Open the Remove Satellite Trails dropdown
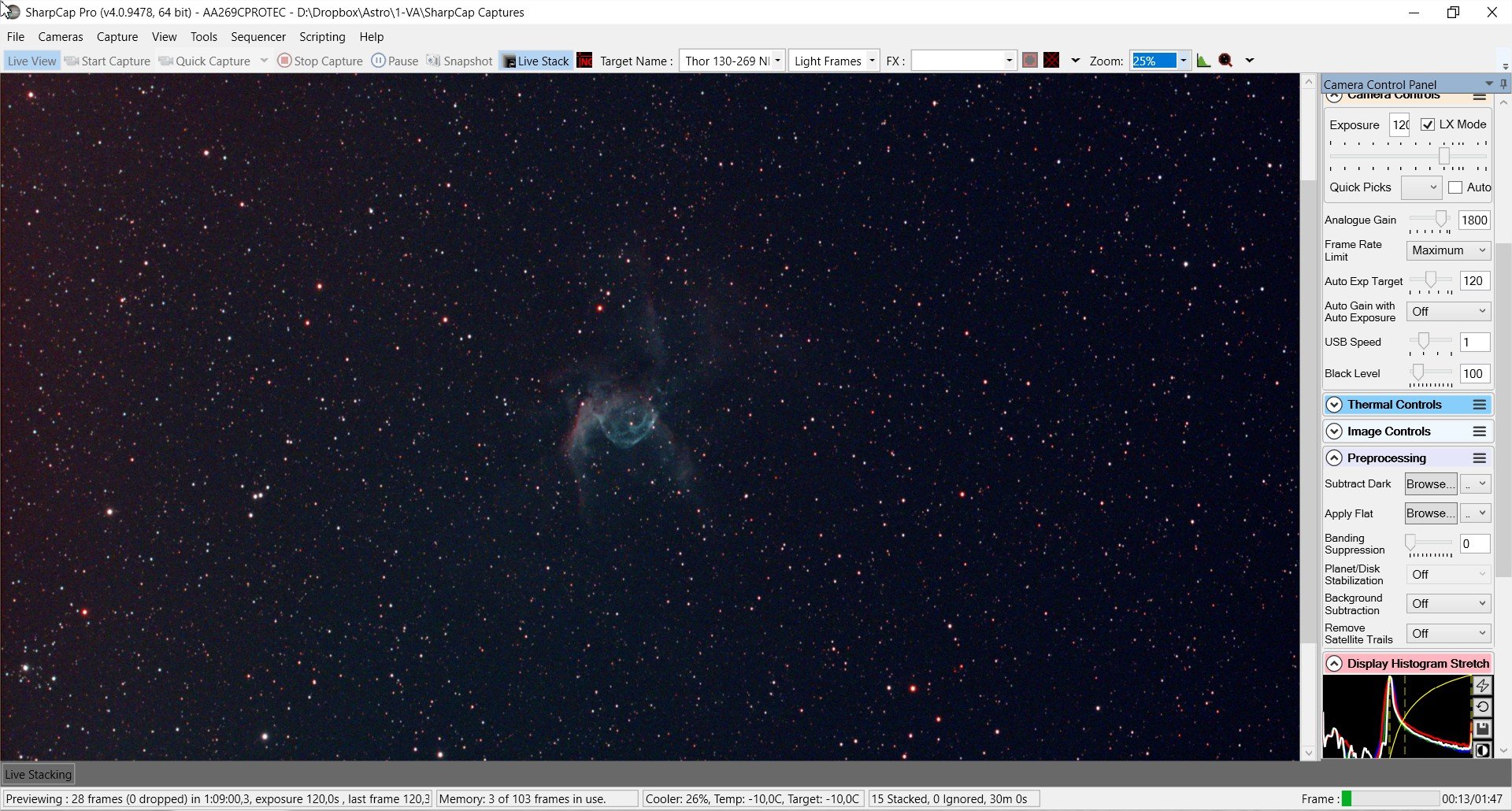The image size is (1512, 811). pos(1448,634)
